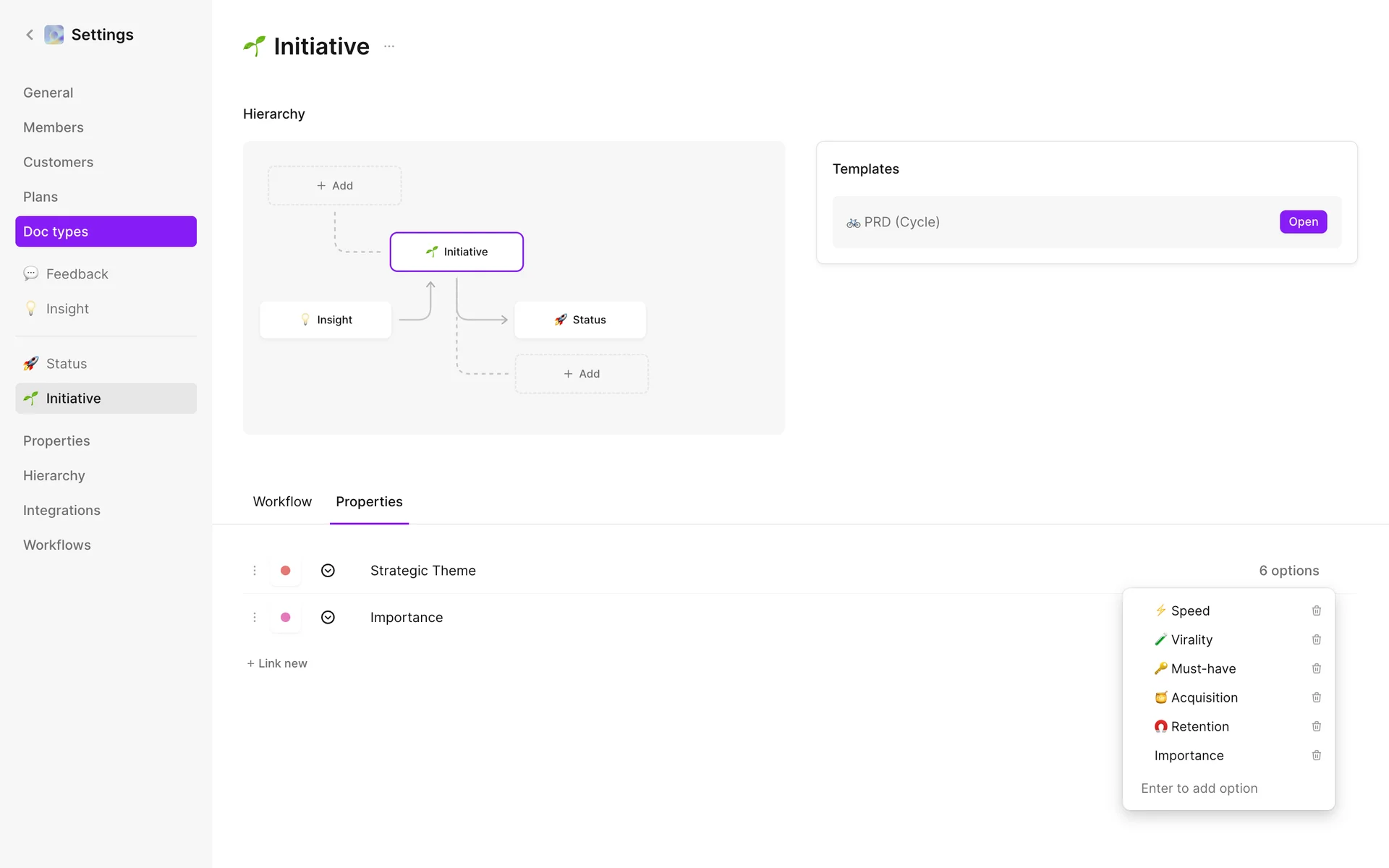
Task: Click the trash icon beside Retention
Action: (x=1317, y=726)
